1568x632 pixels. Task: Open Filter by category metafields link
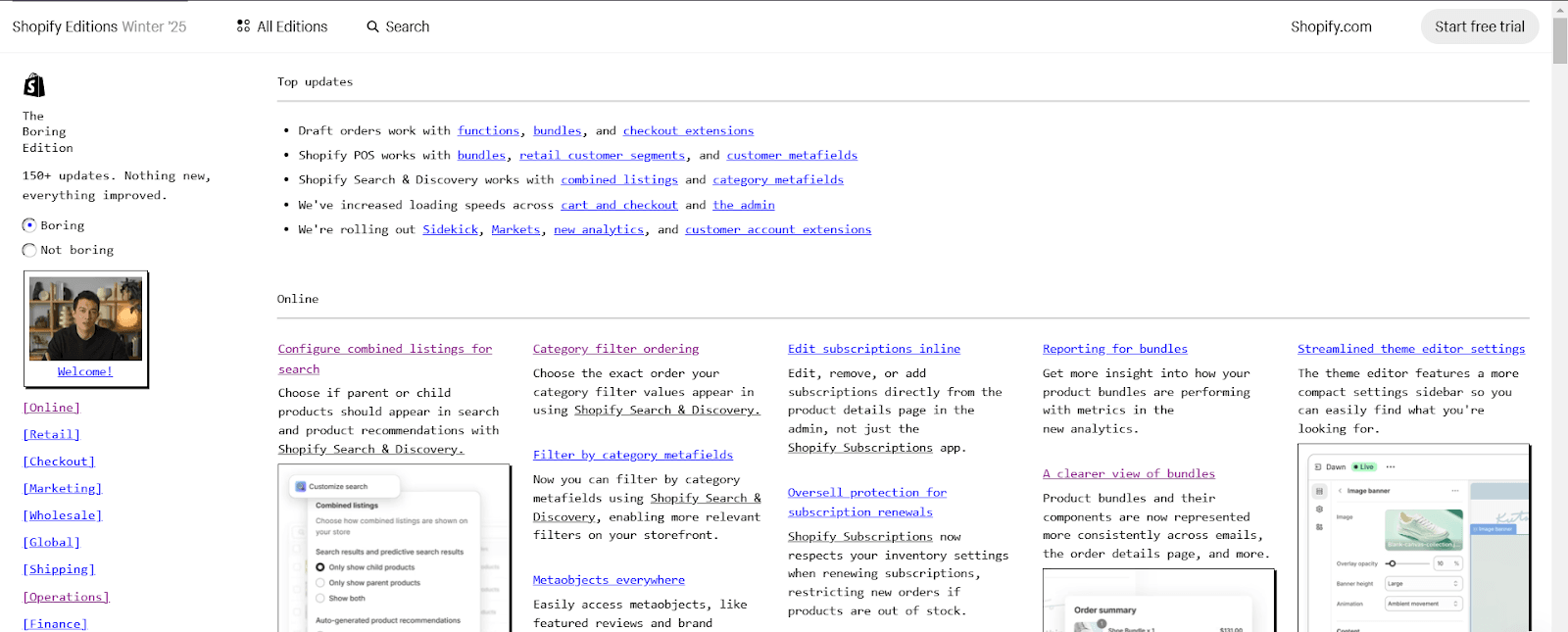[633, 455]
